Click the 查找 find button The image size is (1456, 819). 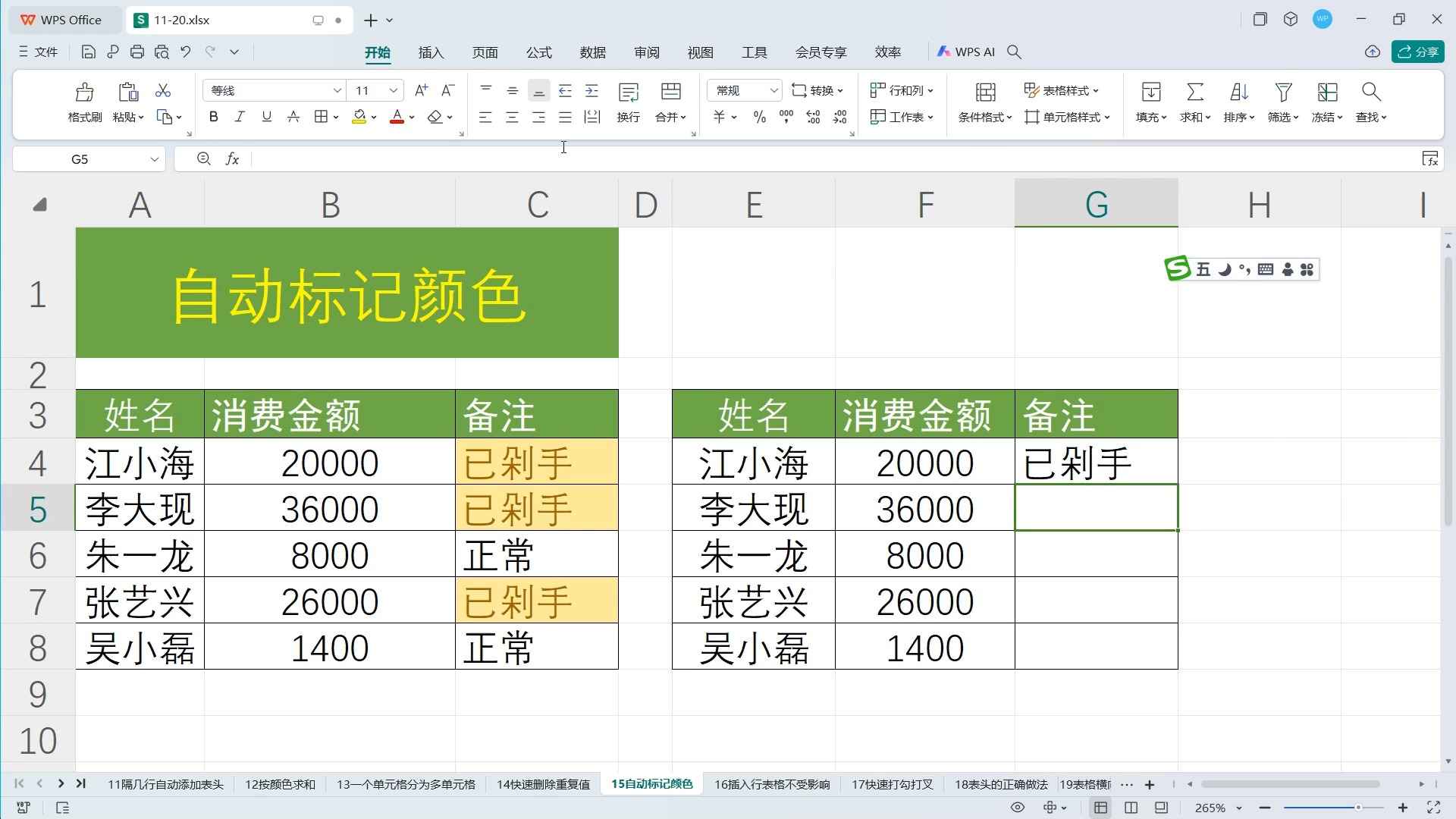(x=1371, y=102)
